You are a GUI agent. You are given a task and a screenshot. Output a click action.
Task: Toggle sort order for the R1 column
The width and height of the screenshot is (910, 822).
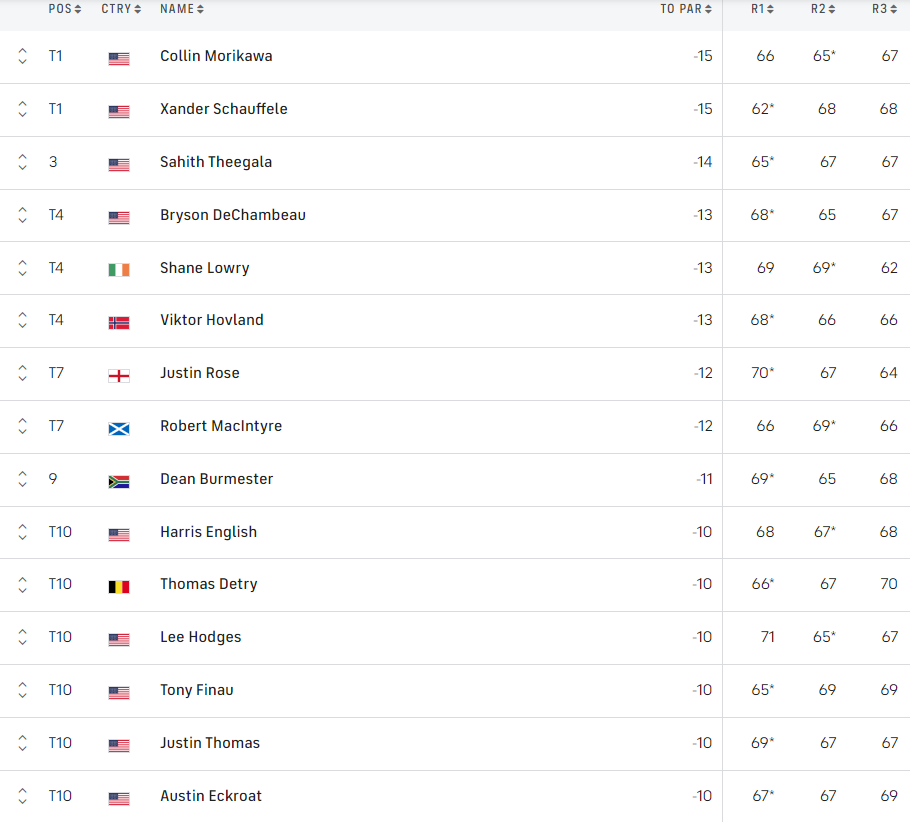(x=770, y=9)
